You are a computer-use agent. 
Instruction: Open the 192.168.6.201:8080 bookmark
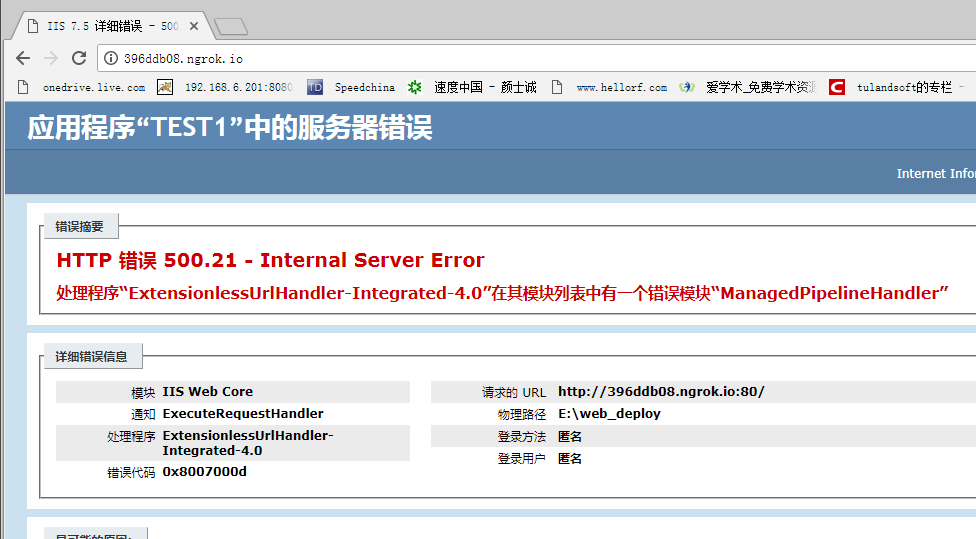coord(225,87)
